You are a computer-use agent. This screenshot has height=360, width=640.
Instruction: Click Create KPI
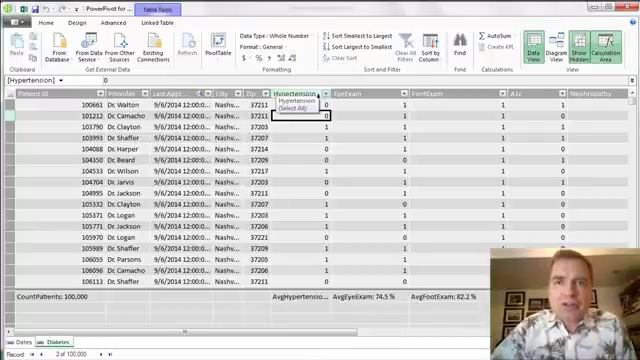[x=495, y=47]
